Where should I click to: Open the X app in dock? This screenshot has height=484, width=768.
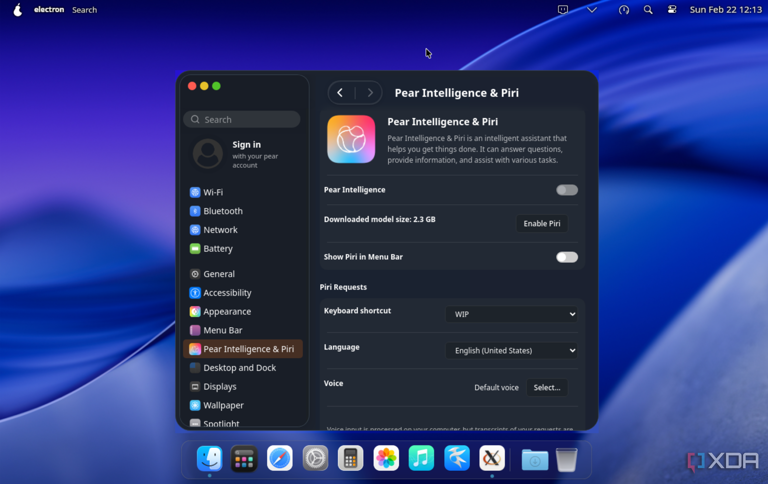(x=492, y=459)
